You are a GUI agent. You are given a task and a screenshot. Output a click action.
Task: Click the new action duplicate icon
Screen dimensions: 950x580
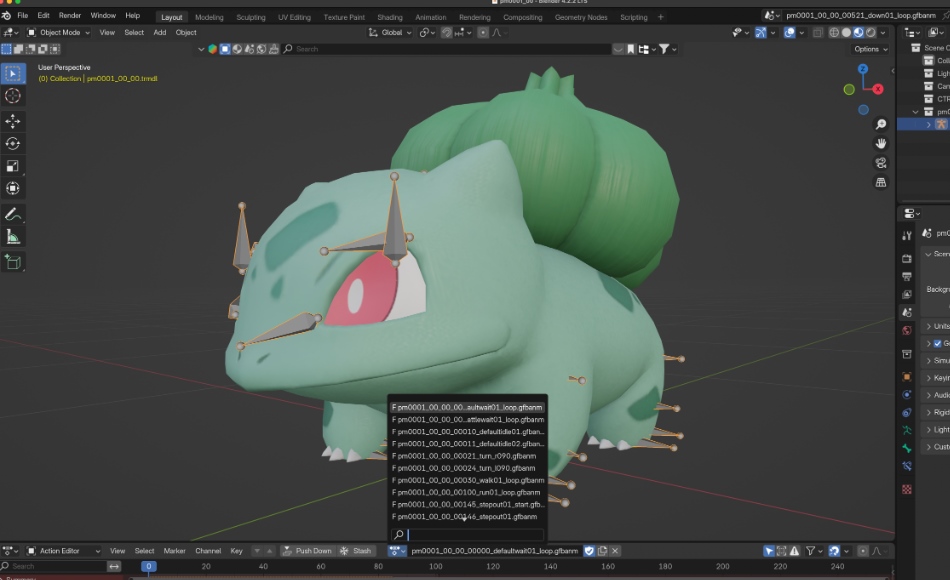tap(602, 551)
